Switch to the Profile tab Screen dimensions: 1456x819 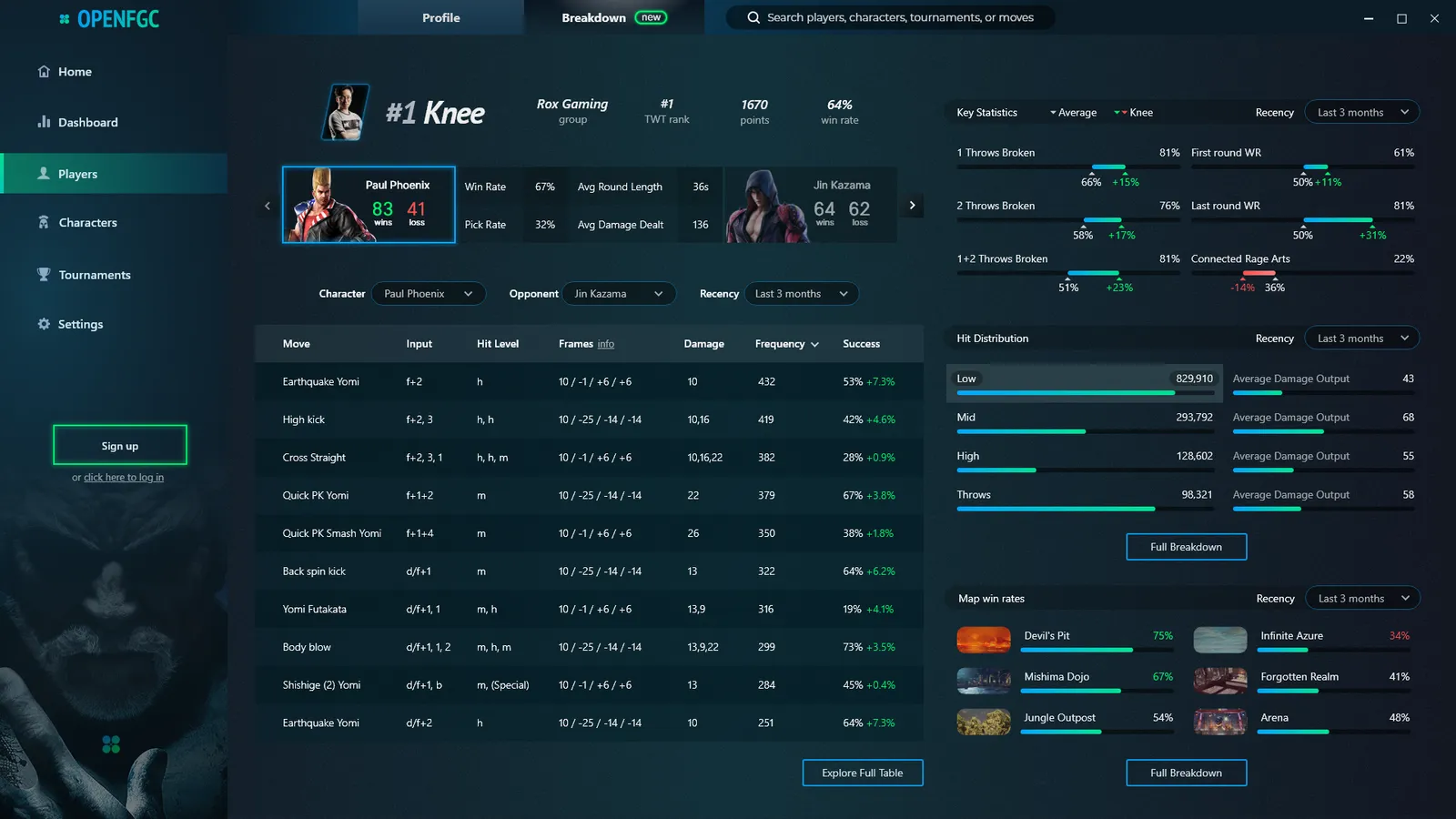pos(440,17)
